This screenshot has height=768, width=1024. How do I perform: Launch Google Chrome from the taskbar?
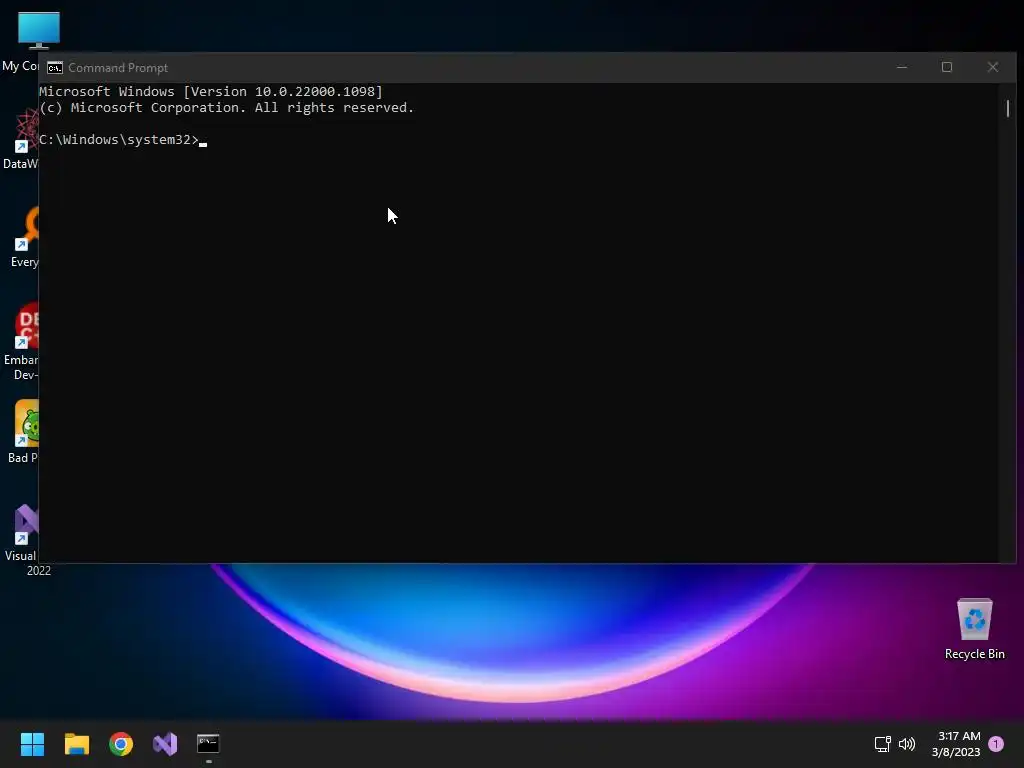[121, 744]
